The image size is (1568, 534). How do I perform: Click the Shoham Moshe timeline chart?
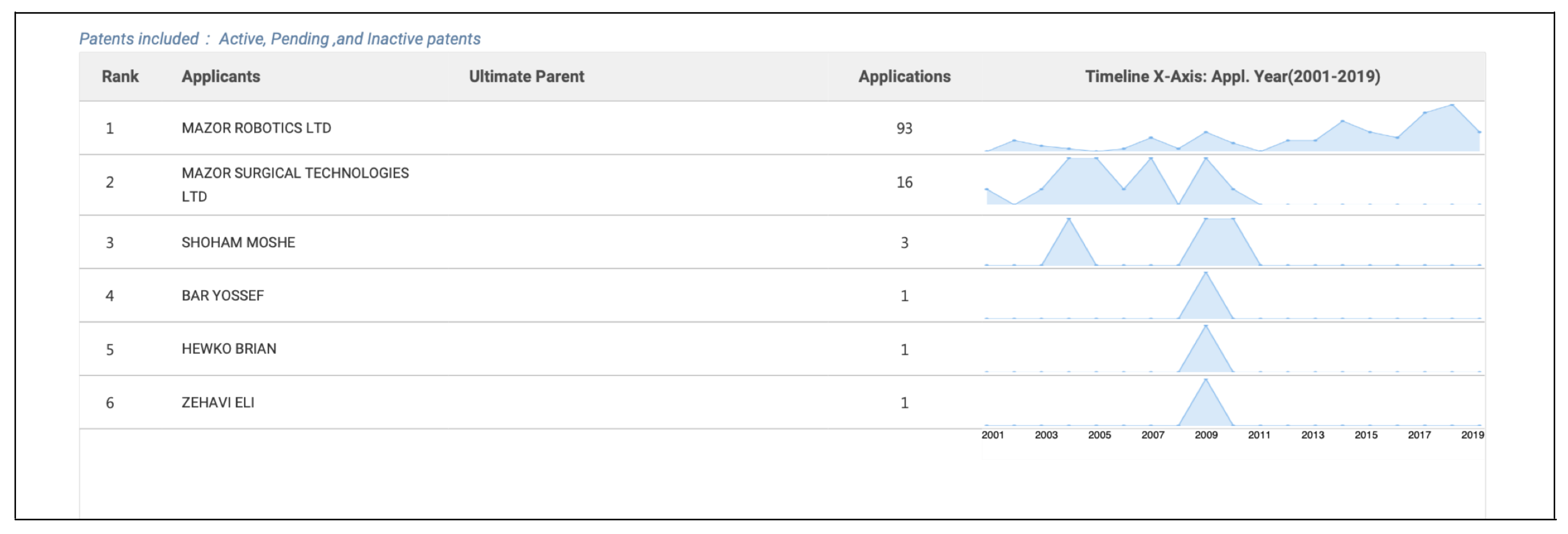(1233, 242)
